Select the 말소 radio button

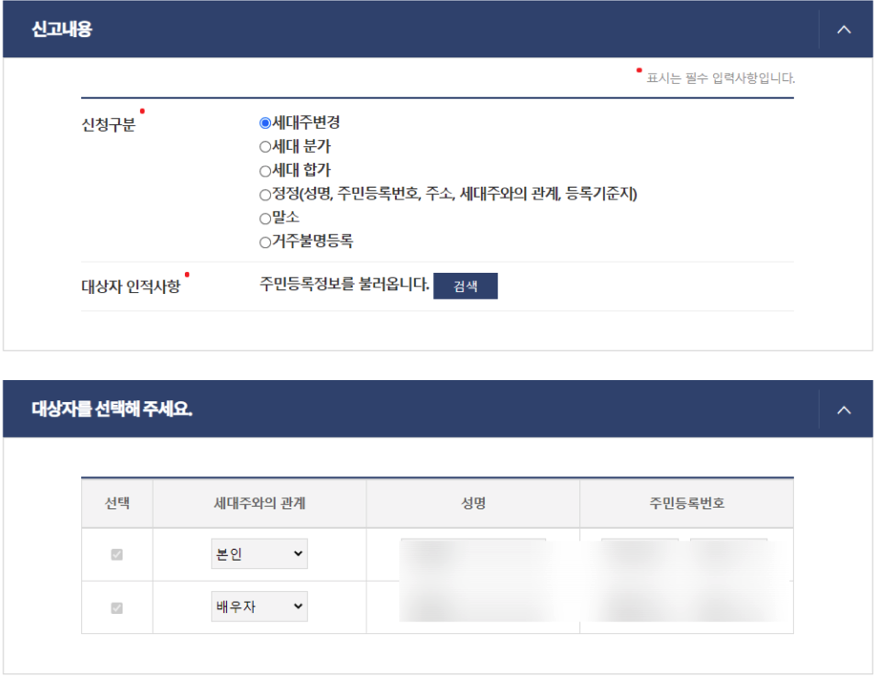click(263, 219)
